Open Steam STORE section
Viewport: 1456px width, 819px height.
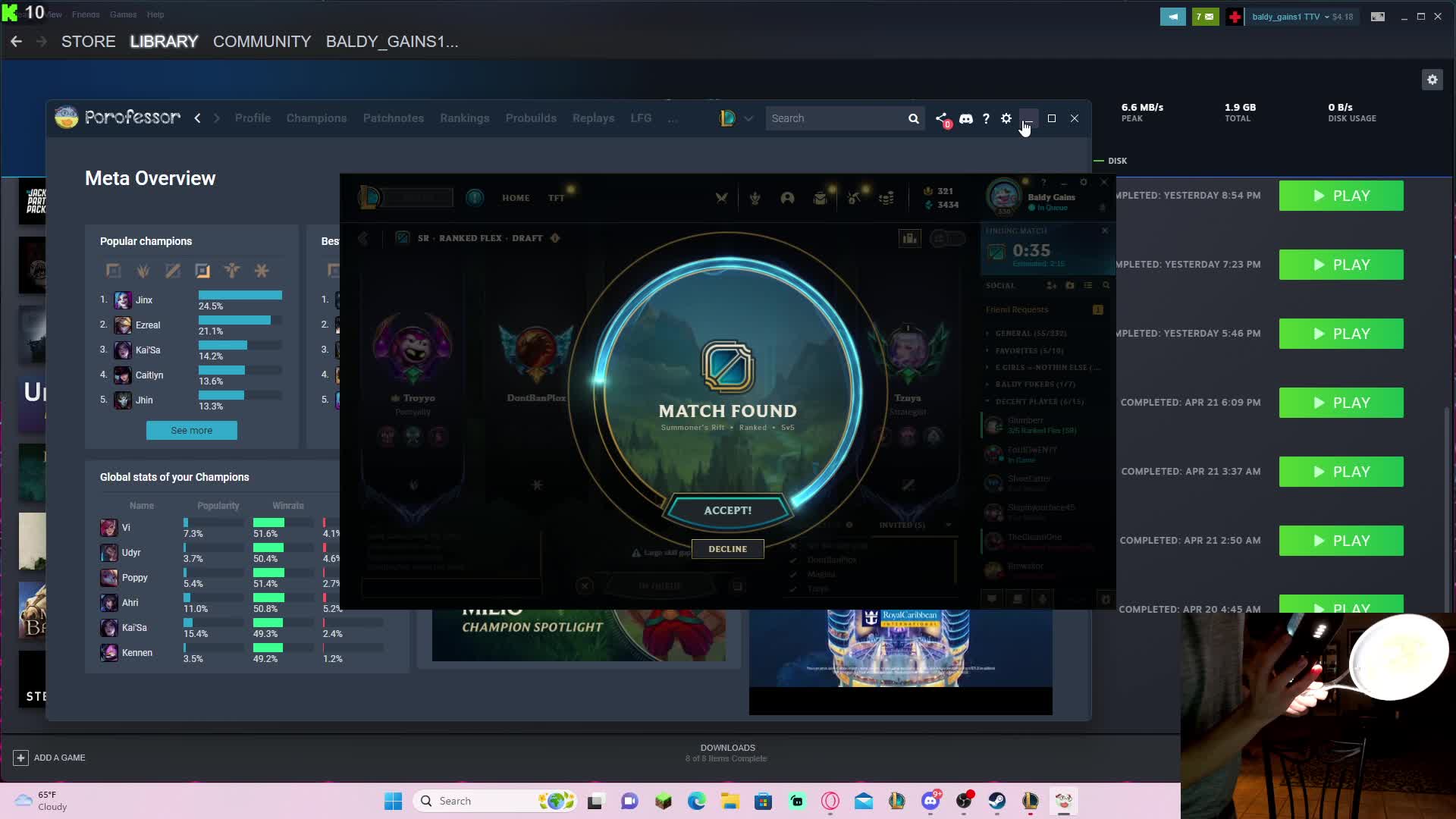click(x=88, y=42)
